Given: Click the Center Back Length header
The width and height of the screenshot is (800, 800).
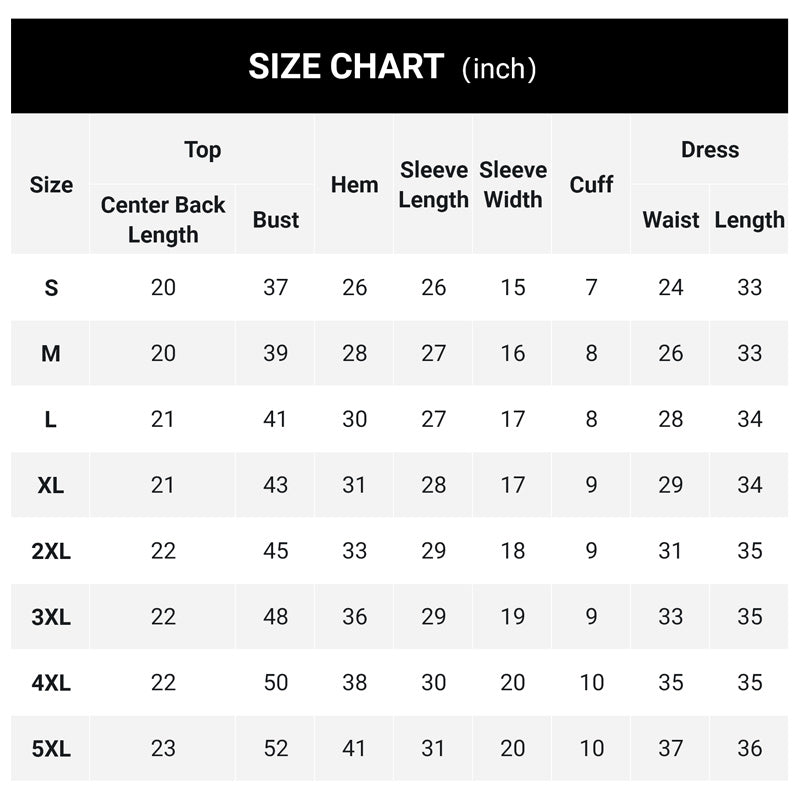Looking at the screenshot, I should coord(163,220).
